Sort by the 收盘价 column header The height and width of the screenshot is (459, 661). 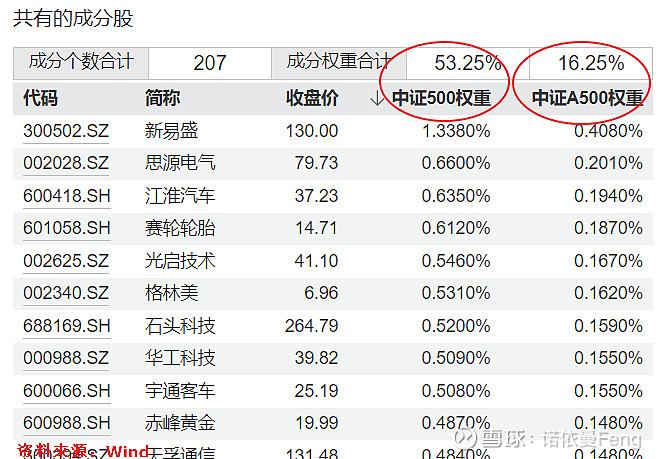click(x=312, y=98)
